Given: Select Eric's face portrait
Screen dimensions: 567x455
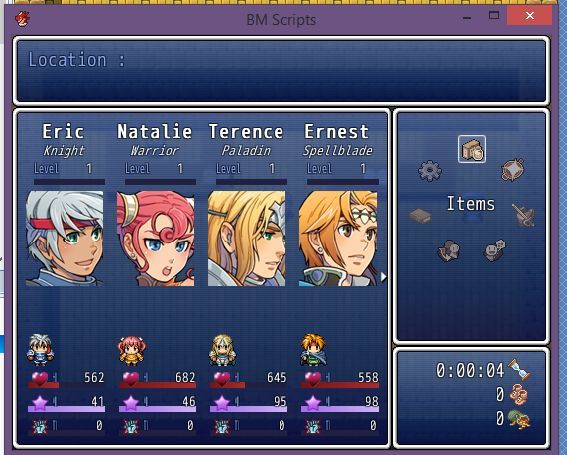Looking at the screenshot, I should pyautogui.click(x=64, y=239).
